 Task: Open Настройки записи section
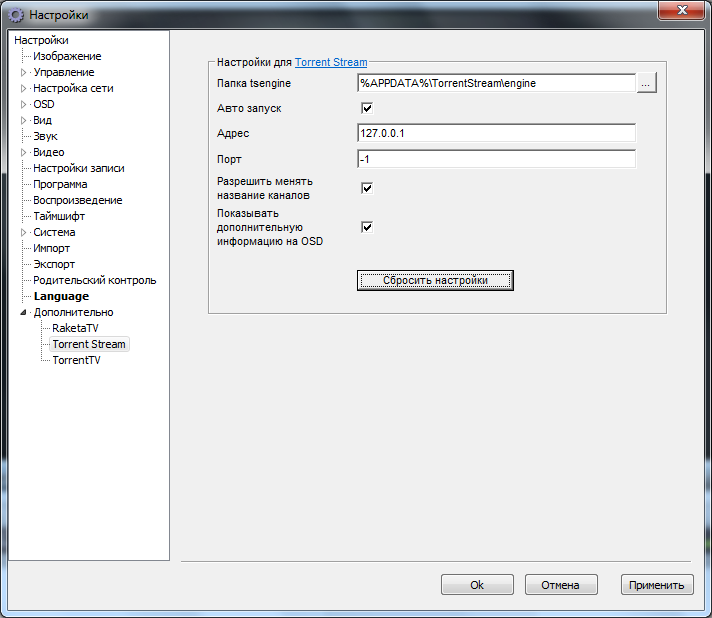tap(79, 168)
